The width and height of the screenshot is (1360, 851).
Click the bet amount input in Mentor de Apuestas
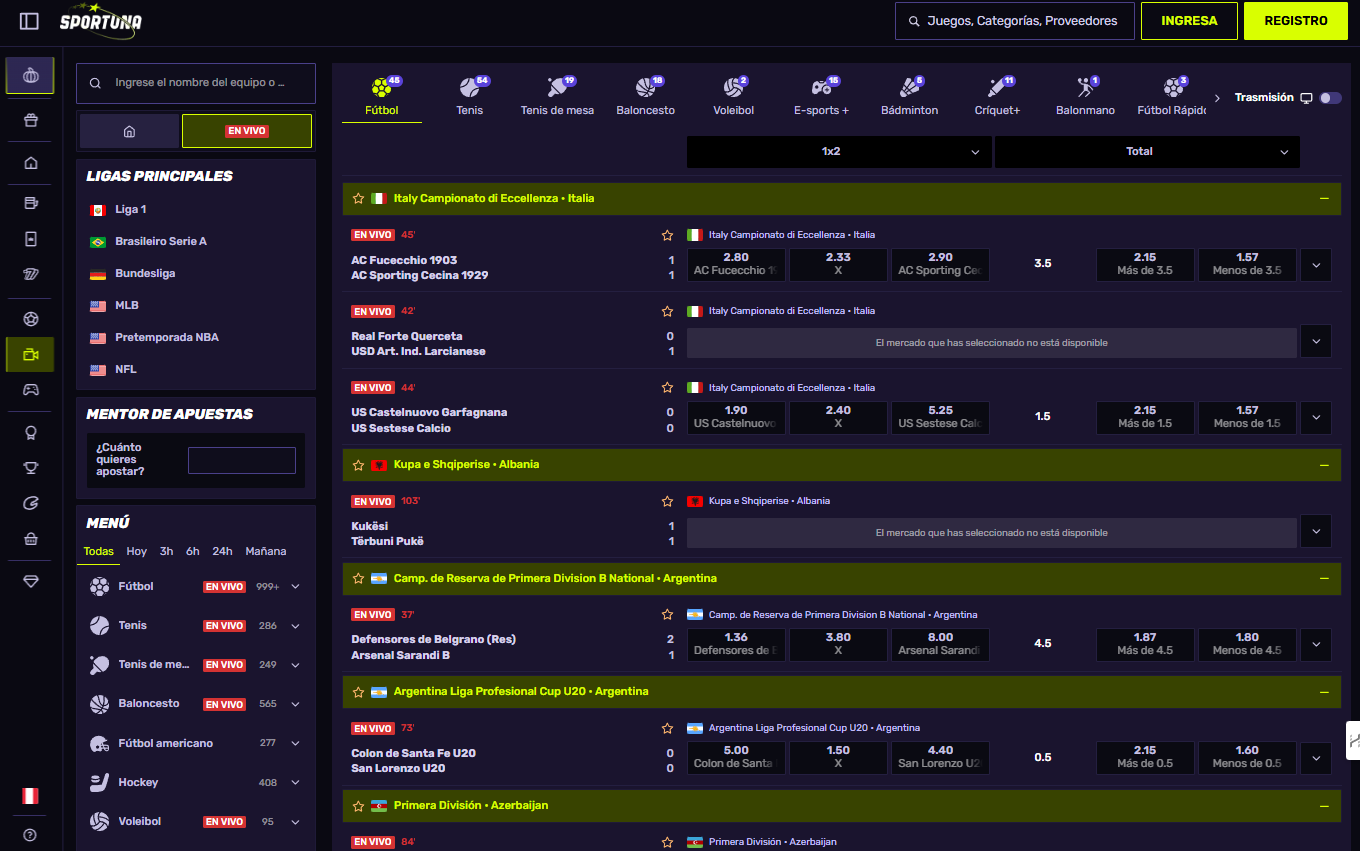coord(242,460)
